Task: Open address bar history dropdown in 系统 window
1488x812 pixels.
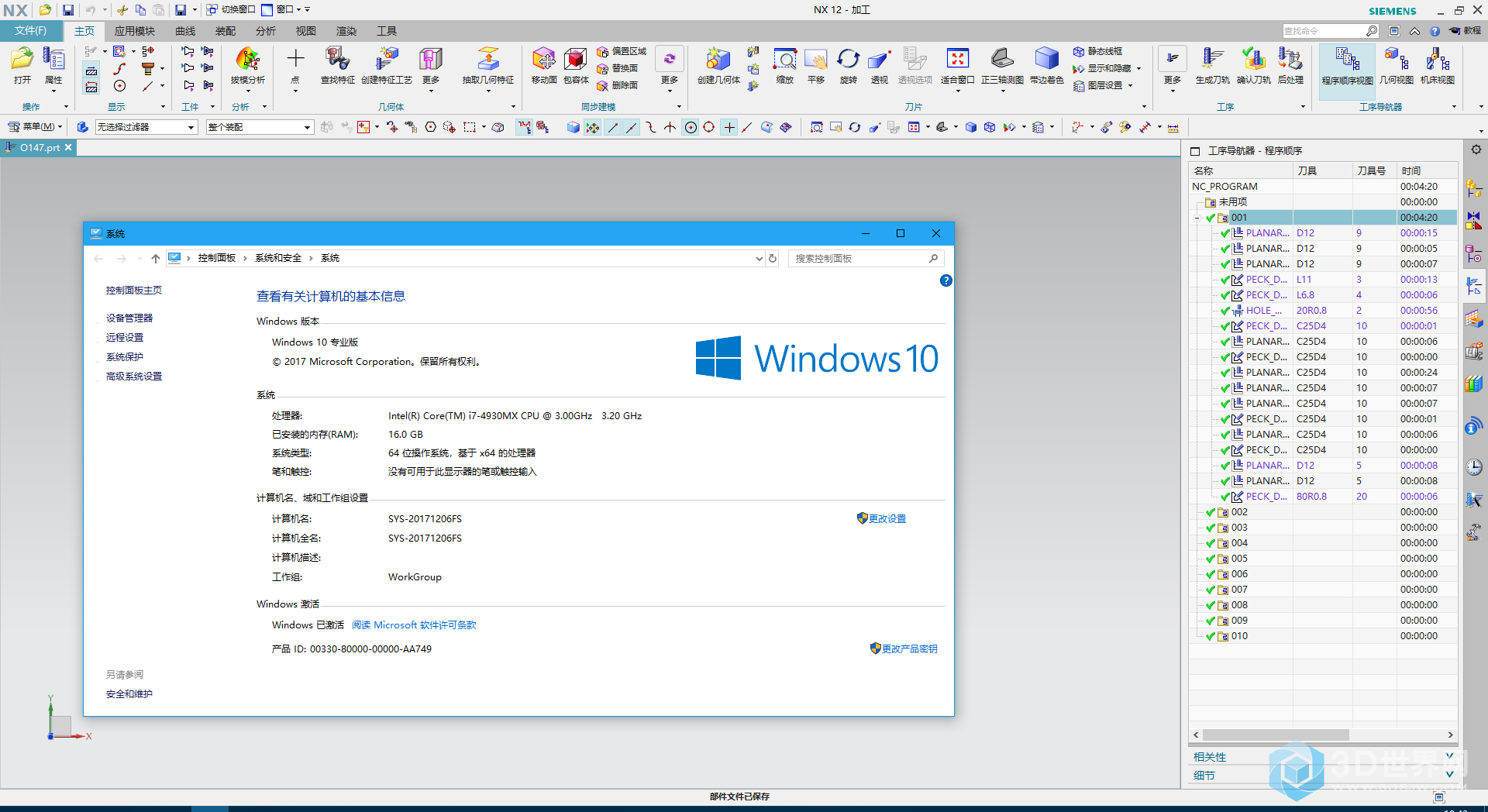Action: point(759,259)
